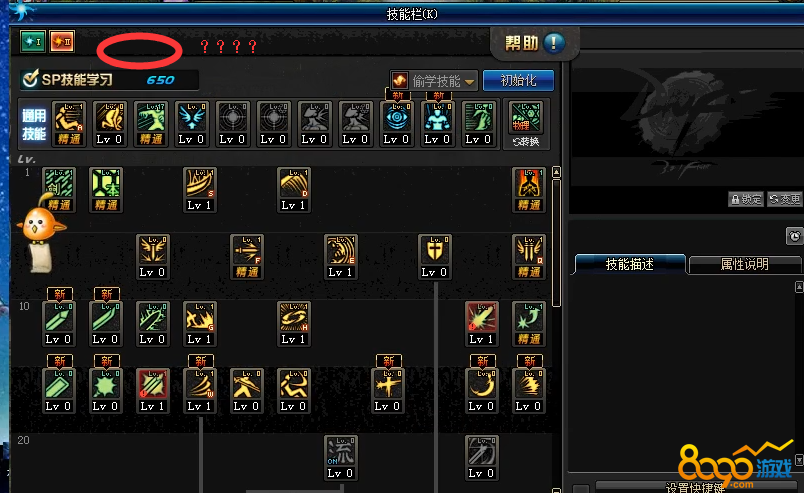This screenshot has height=493, width=804.
Task: Click the crescent moon slash skill icon
Action: 481,385
